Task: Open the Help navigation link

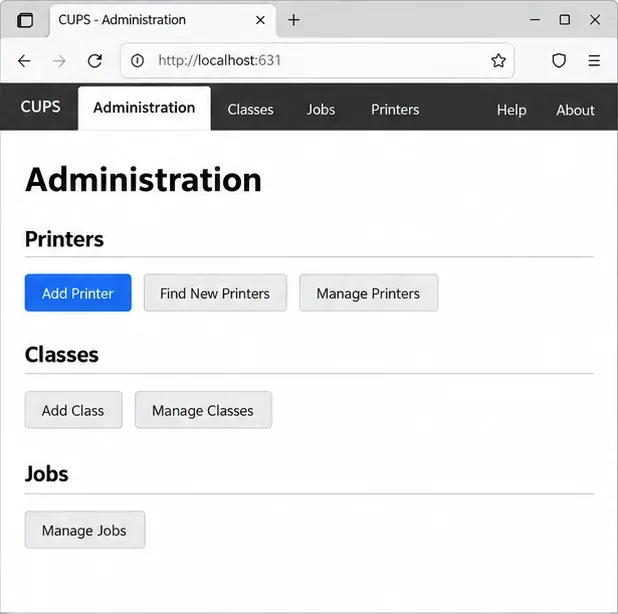Action: pyautogui.click(x=511, y=110)
